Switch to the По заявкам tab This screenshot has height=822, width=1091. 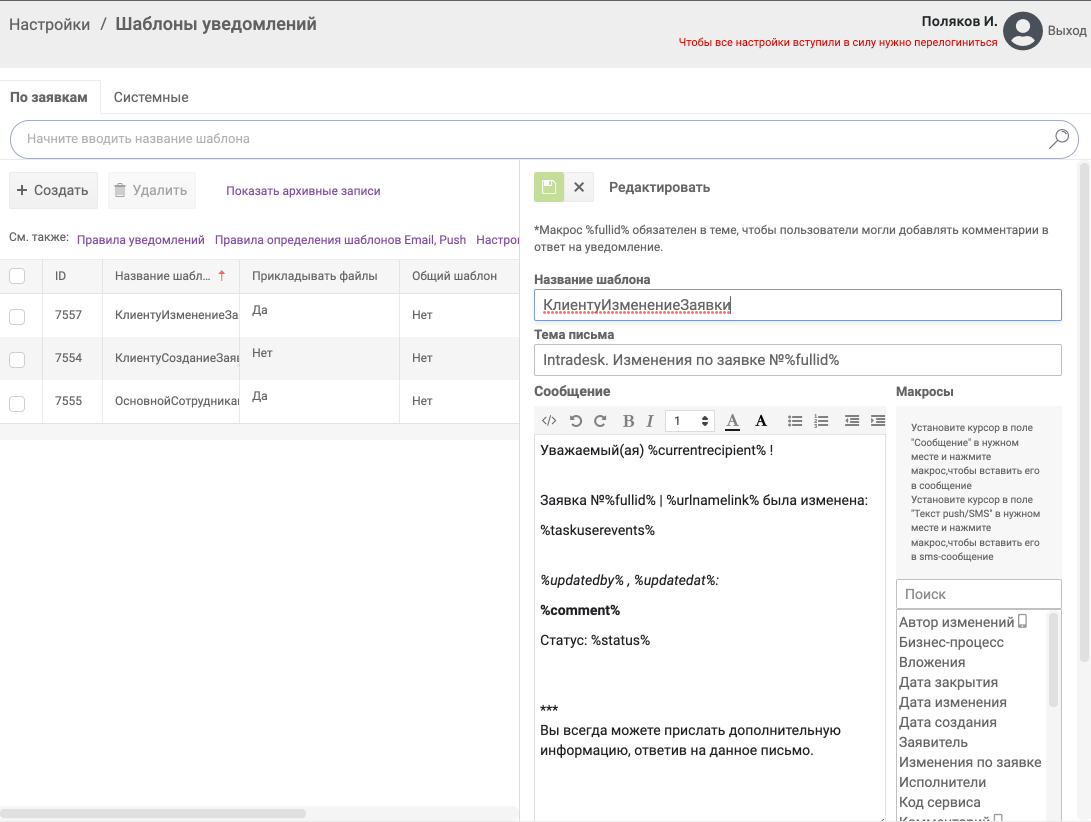click(x=49, y=97)
